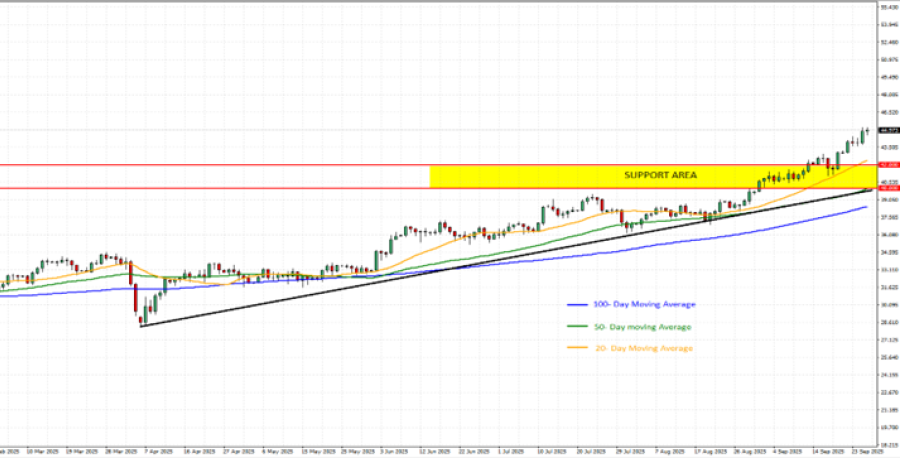Click the latest candlestick at chart's right edge
900x458 pixels.
coord(865,132)
